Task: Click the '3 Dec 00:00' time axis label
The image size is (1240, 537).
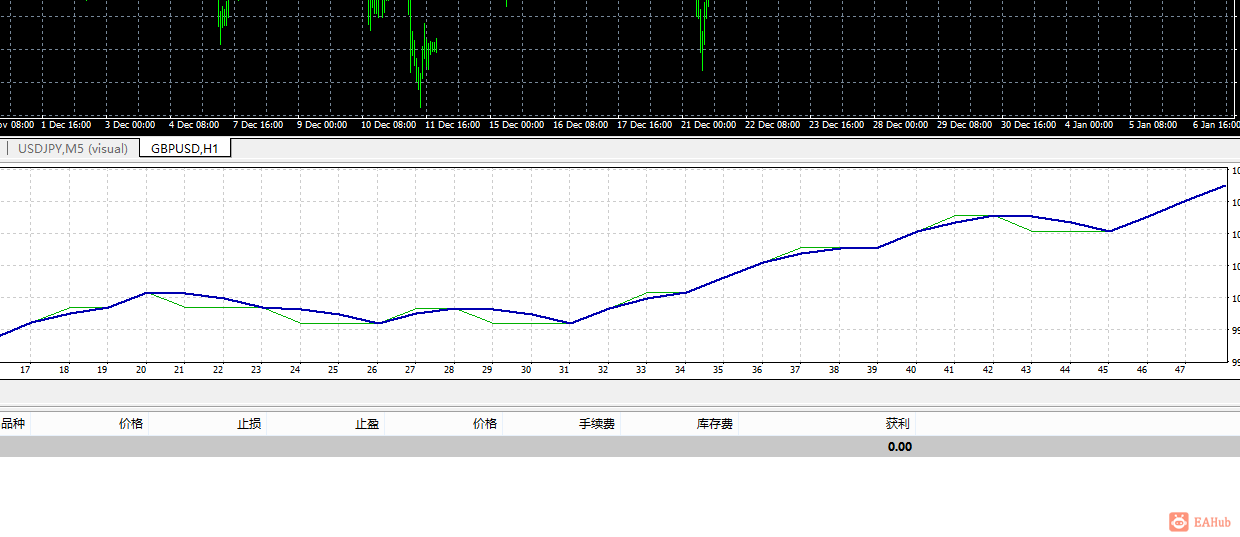Action: [130, 125]
